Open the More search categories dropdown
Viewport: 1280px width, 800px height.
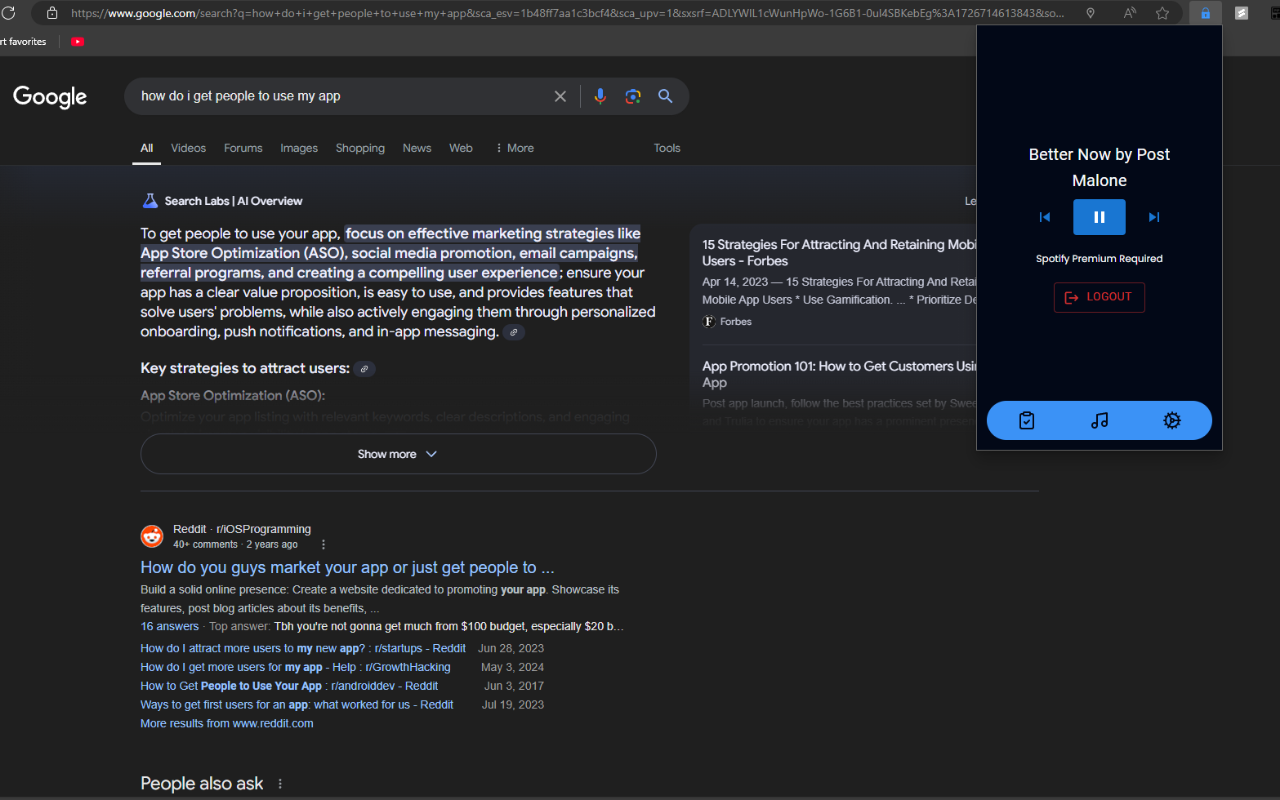[x=514, y=147]
